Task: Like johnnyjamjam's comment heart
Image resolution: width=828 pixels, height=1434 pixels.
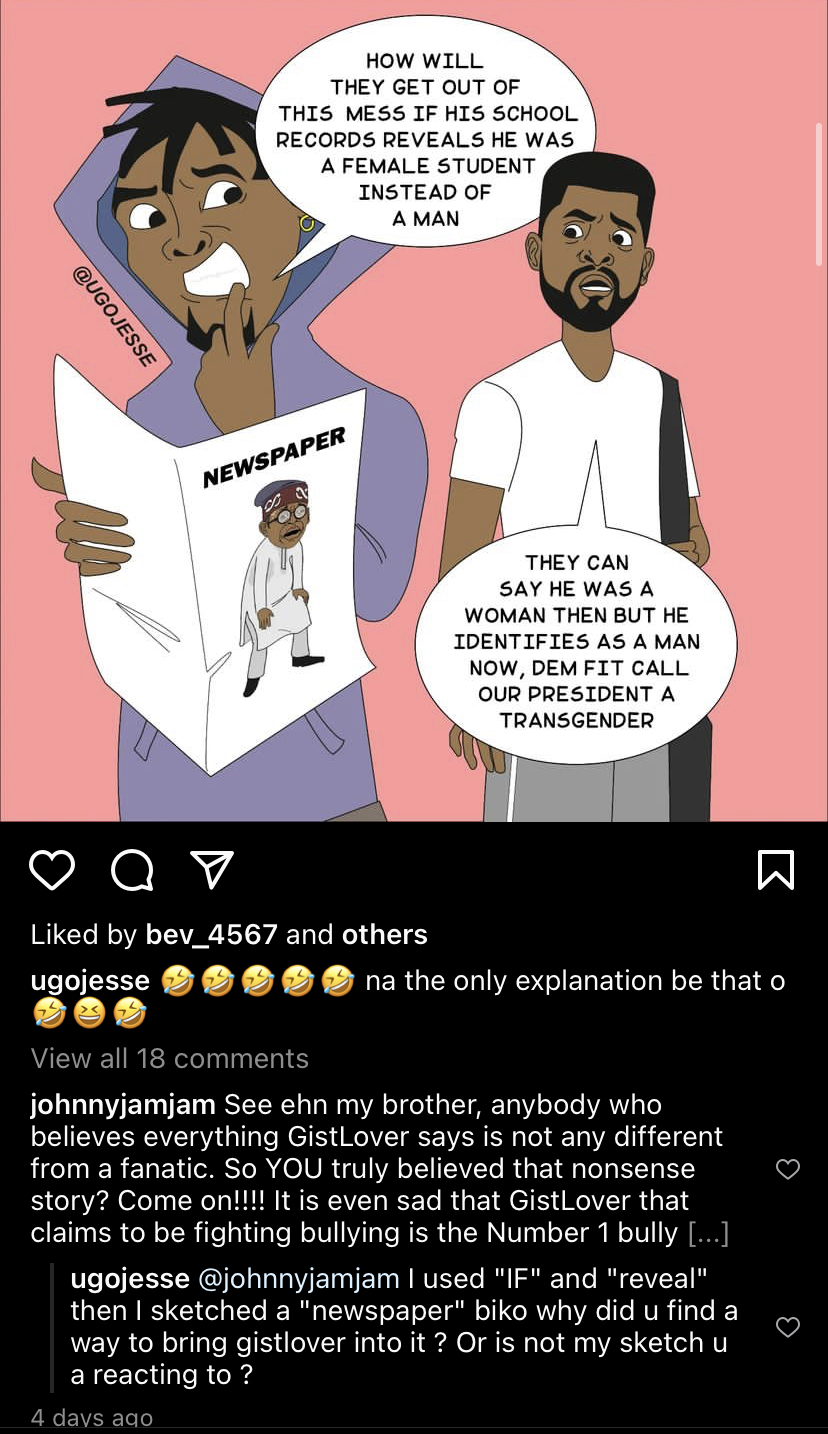Action: tap(788, 1169)
